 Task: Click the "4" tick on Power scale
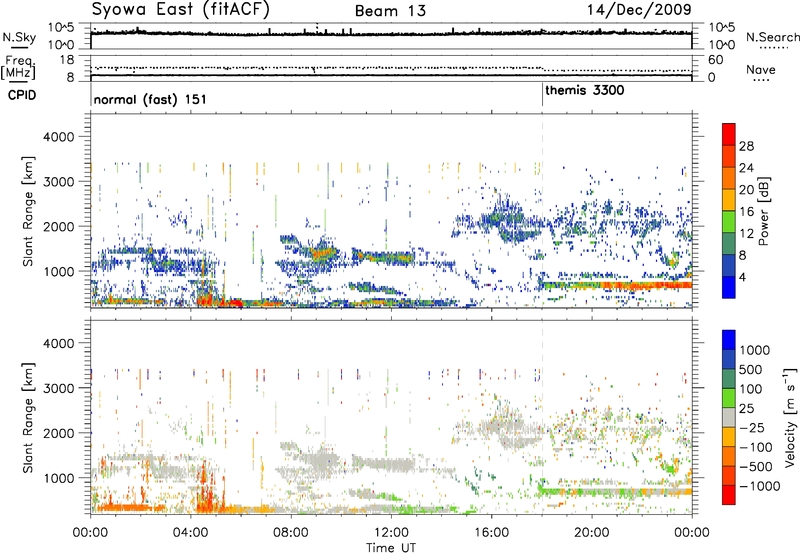point(743,277)
